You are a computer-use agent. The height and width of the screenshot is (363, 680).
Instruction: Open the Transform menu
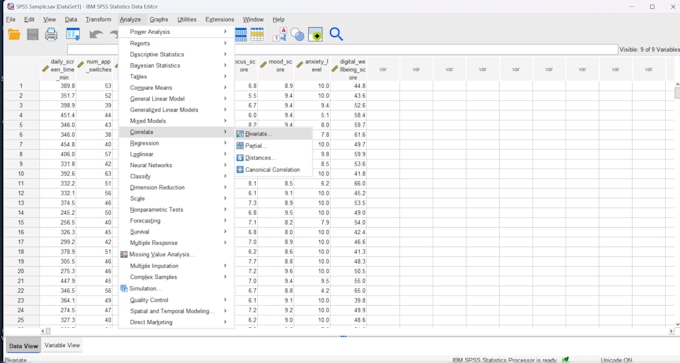click(x=98, y=20)
